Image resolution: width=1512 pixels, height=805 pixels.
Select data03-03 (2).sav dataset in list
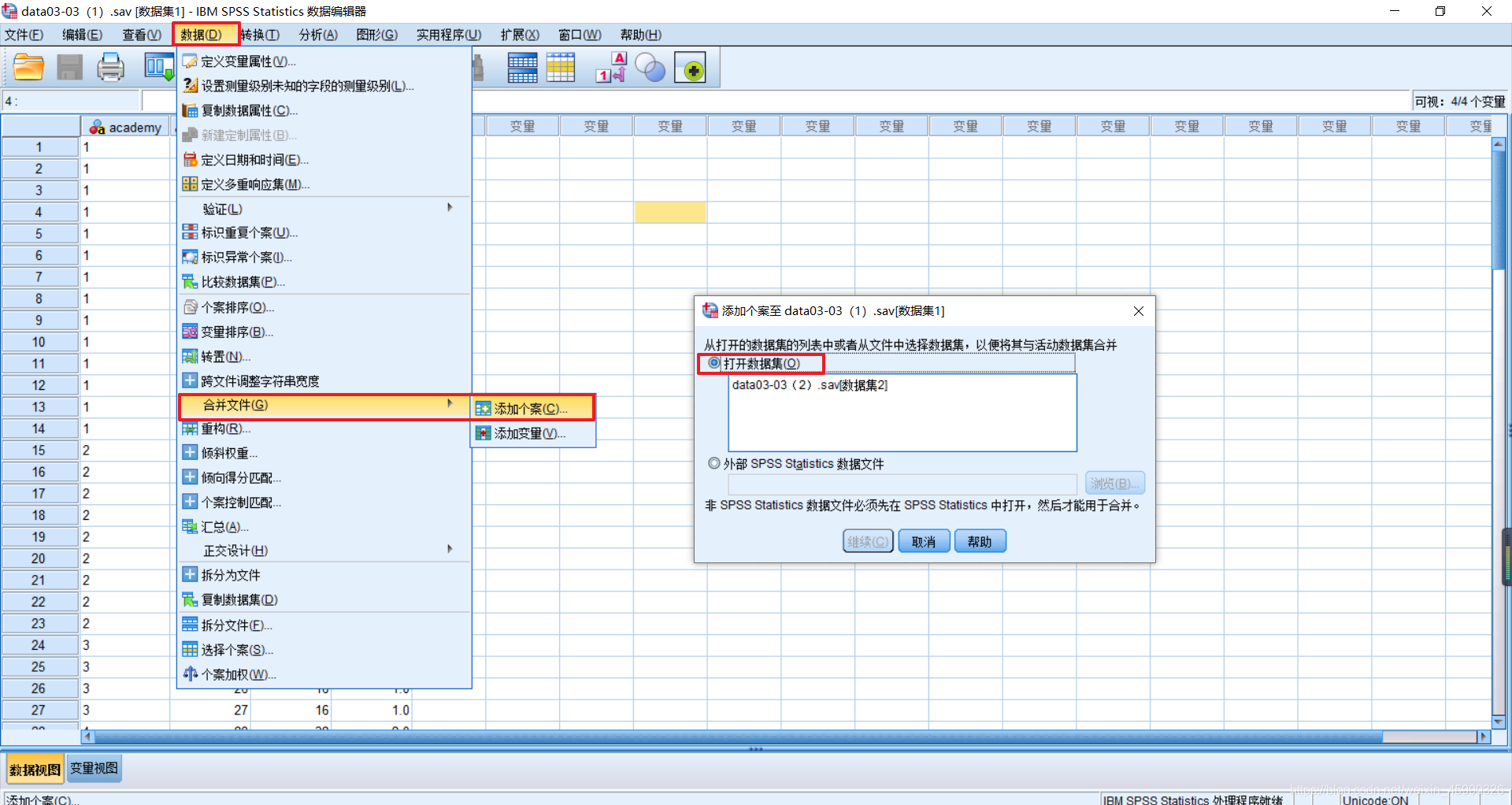810,385
